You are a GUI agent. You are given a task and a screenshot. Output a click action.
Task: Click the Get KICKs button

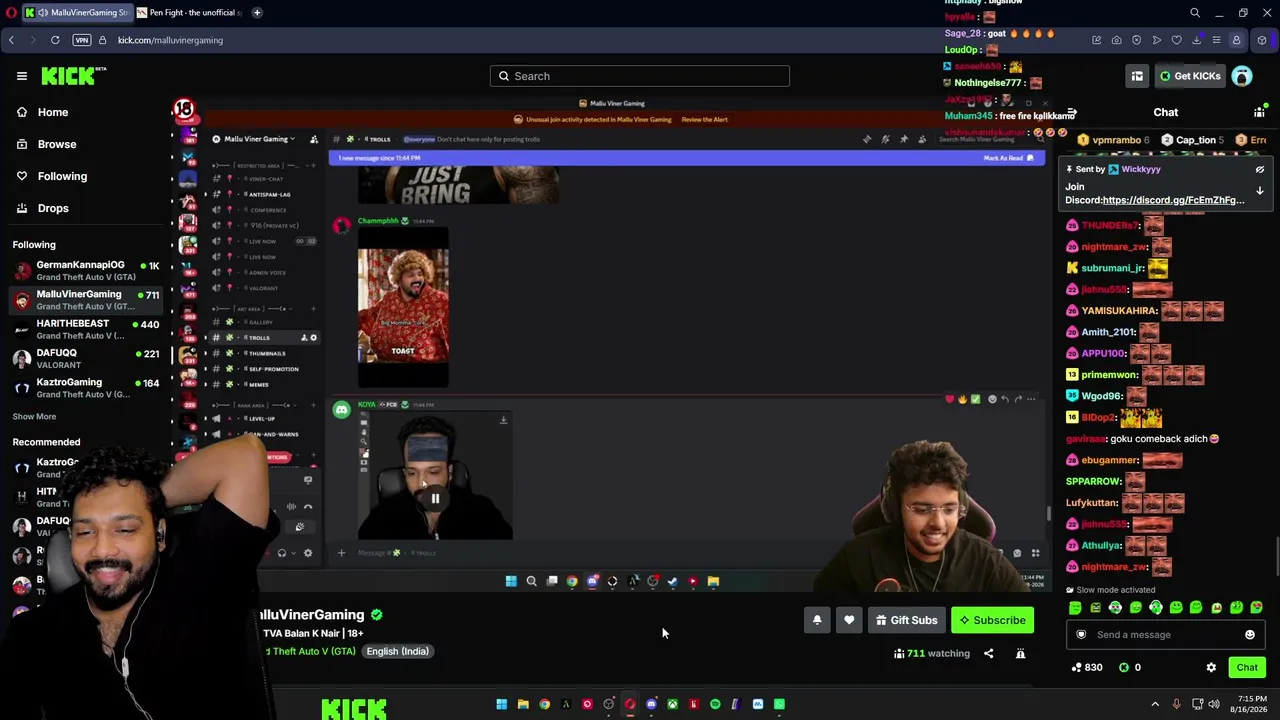coord(1190,76)
